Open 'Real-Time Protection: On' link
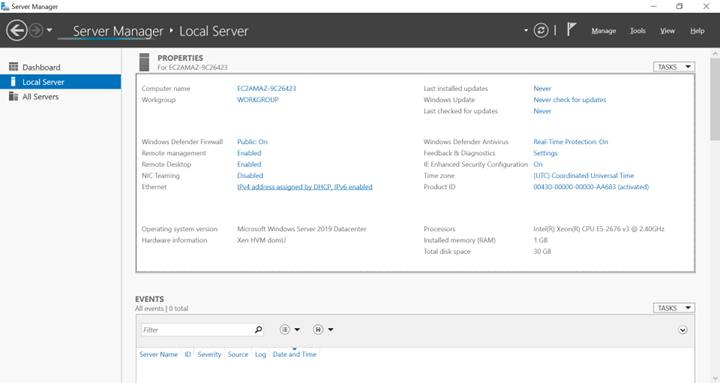 click(570, 141)
